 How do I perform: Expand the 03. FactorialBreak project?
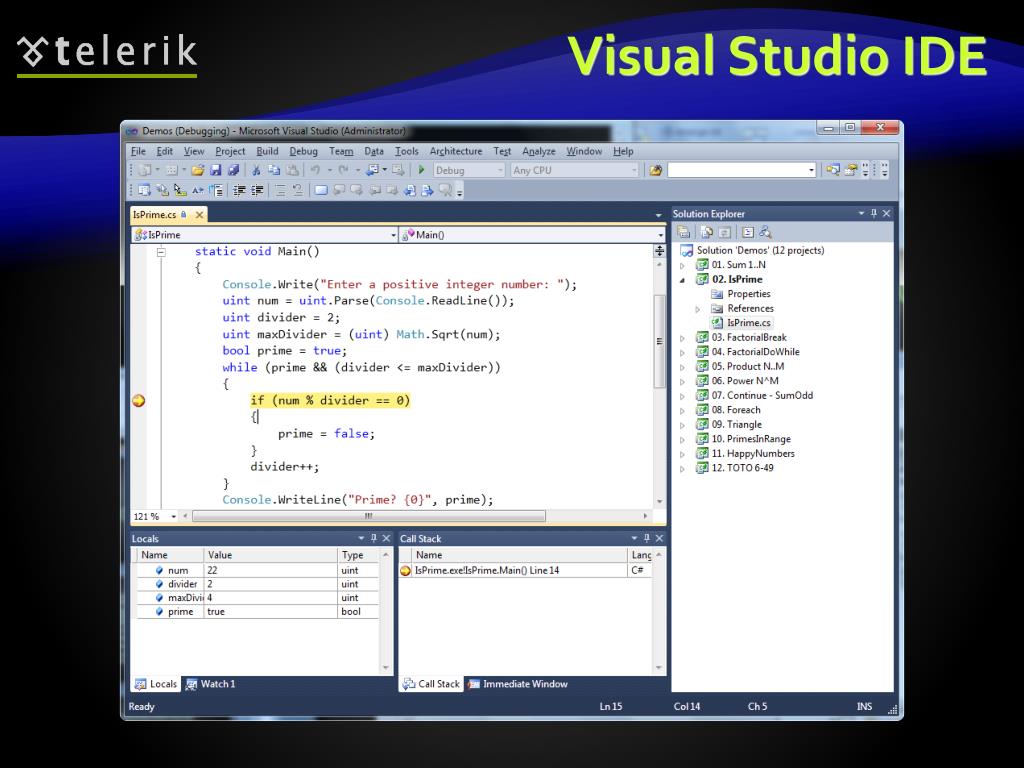coord(682,338)
